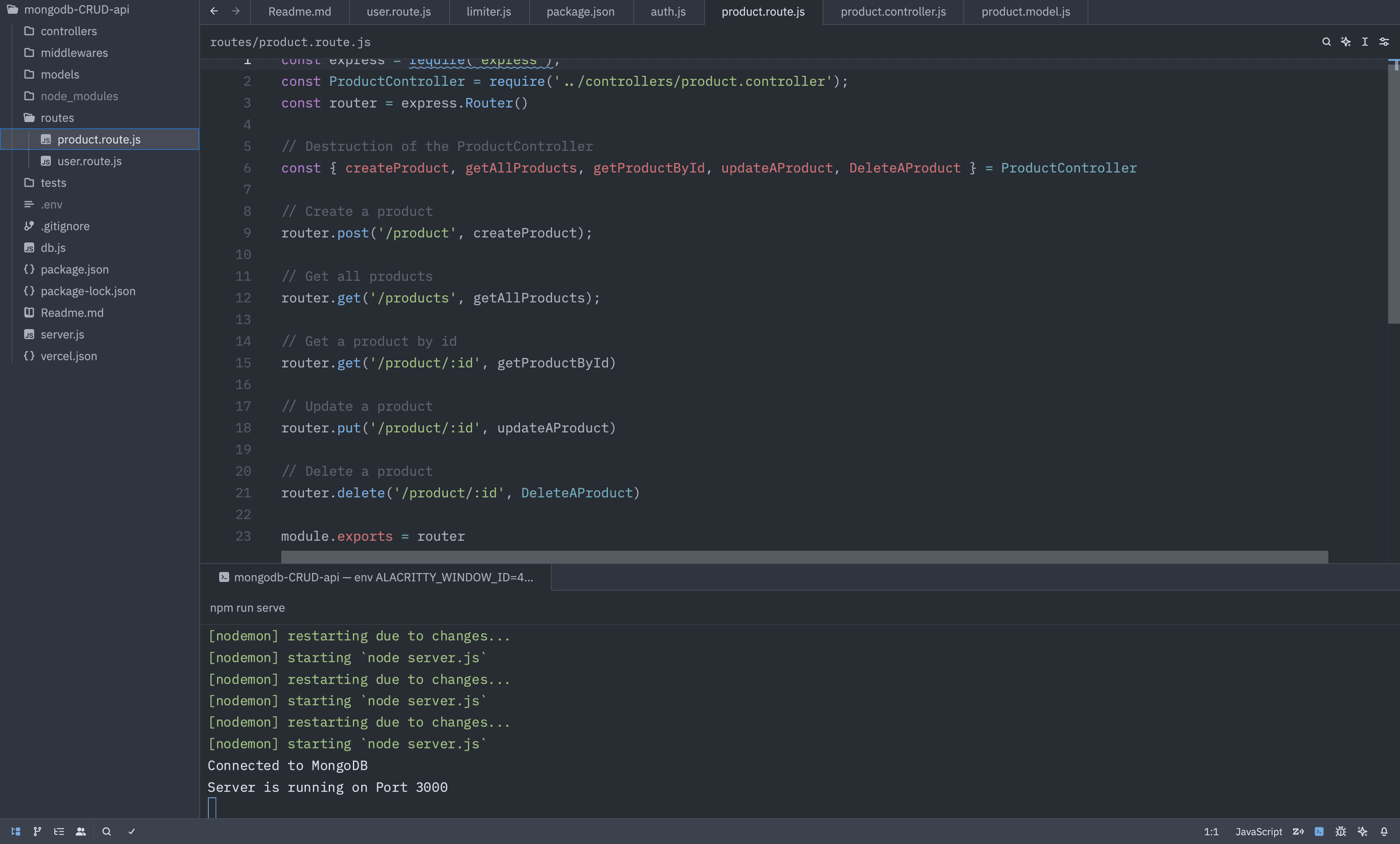This screenshot has height=844, width=1400.
Task: Click the routes/product.route.js breadcrumb path
Action: 290,42
